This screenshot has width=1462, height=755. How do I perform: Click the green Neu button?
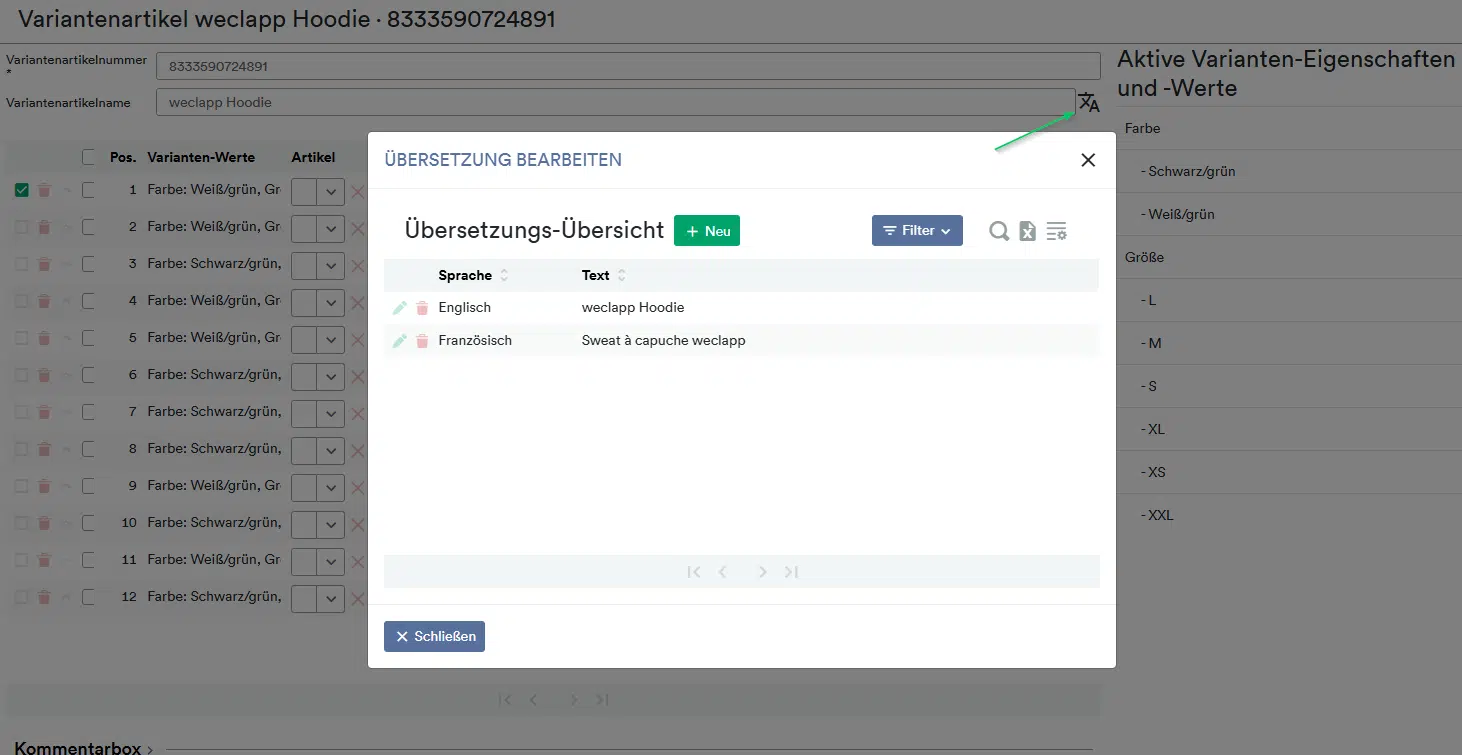[x=706, y=231]
